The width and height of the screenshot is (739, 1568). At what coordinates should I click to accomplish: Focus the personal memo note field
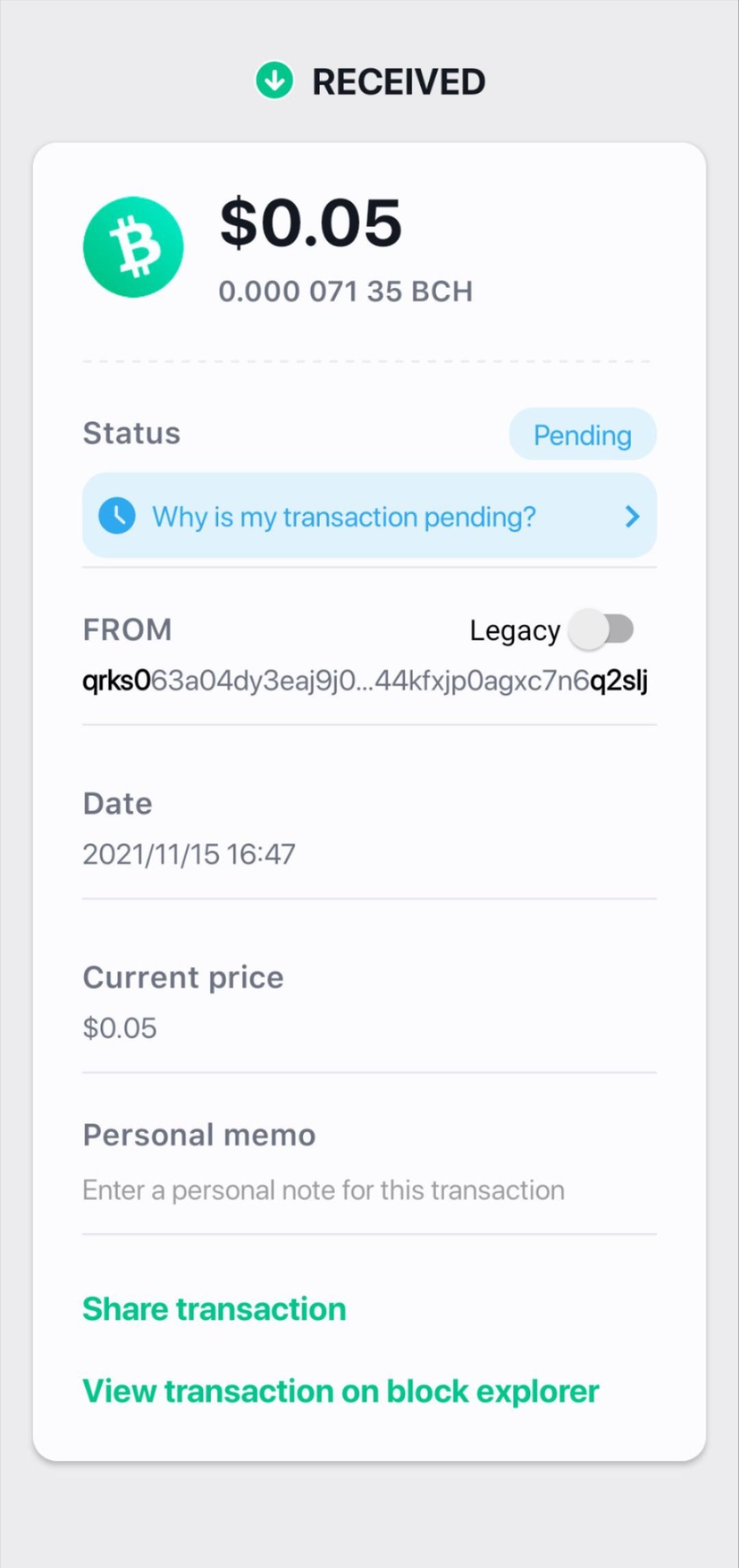pyautogui.click(x=324, y=1191)
